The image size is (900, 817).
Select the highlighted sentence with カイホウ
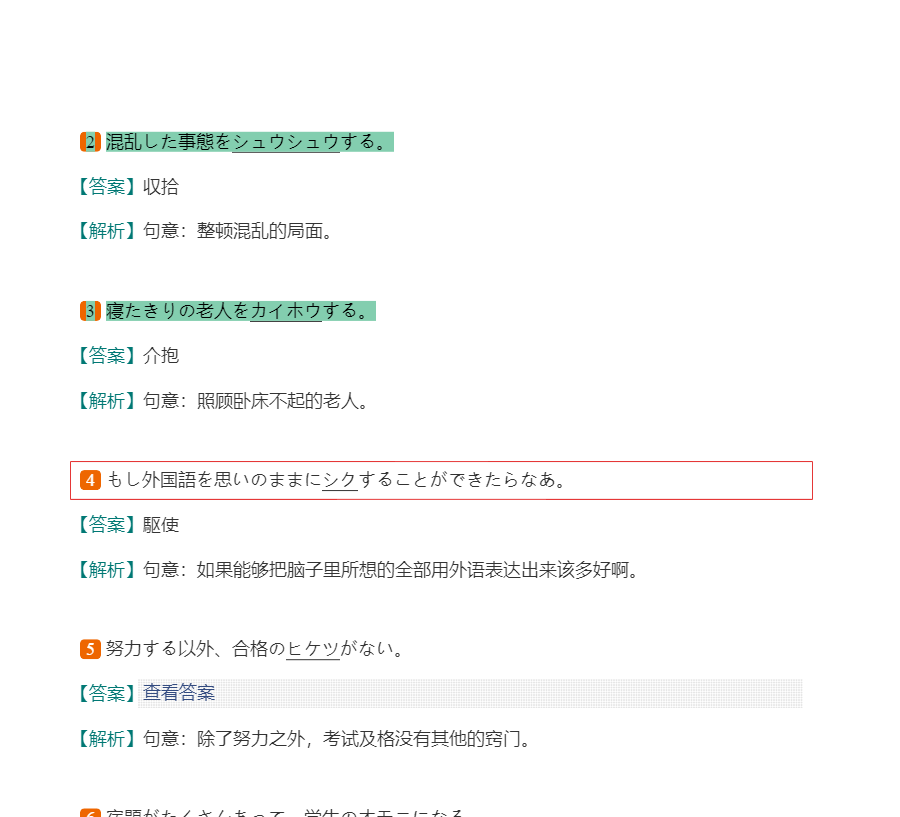[x=240, y=311]
